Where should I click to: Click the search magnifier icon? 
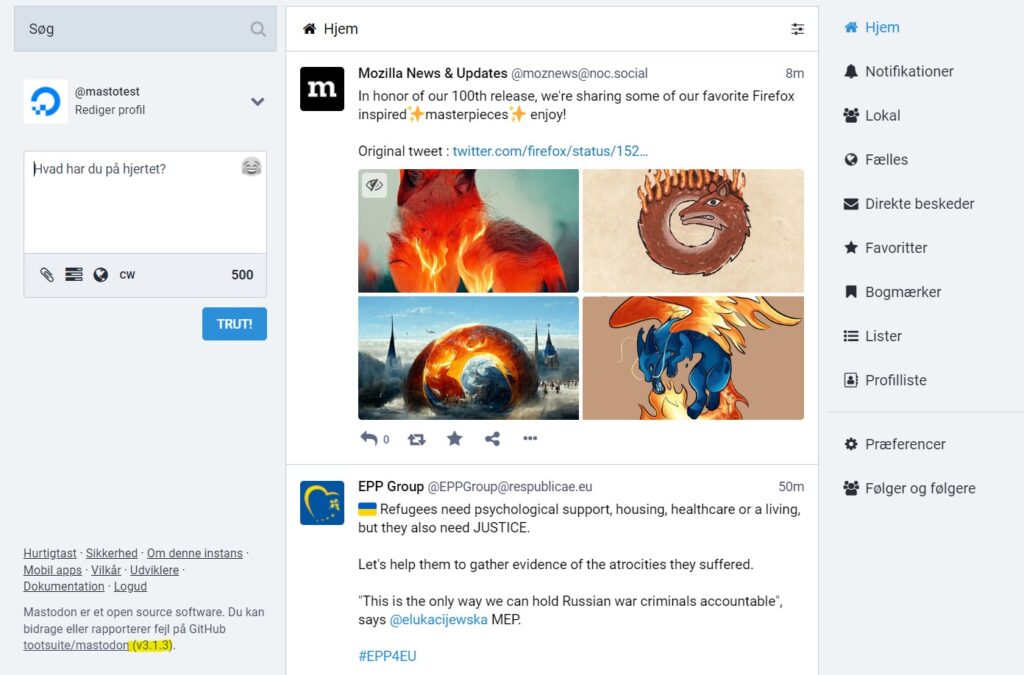tap(258, 29)
